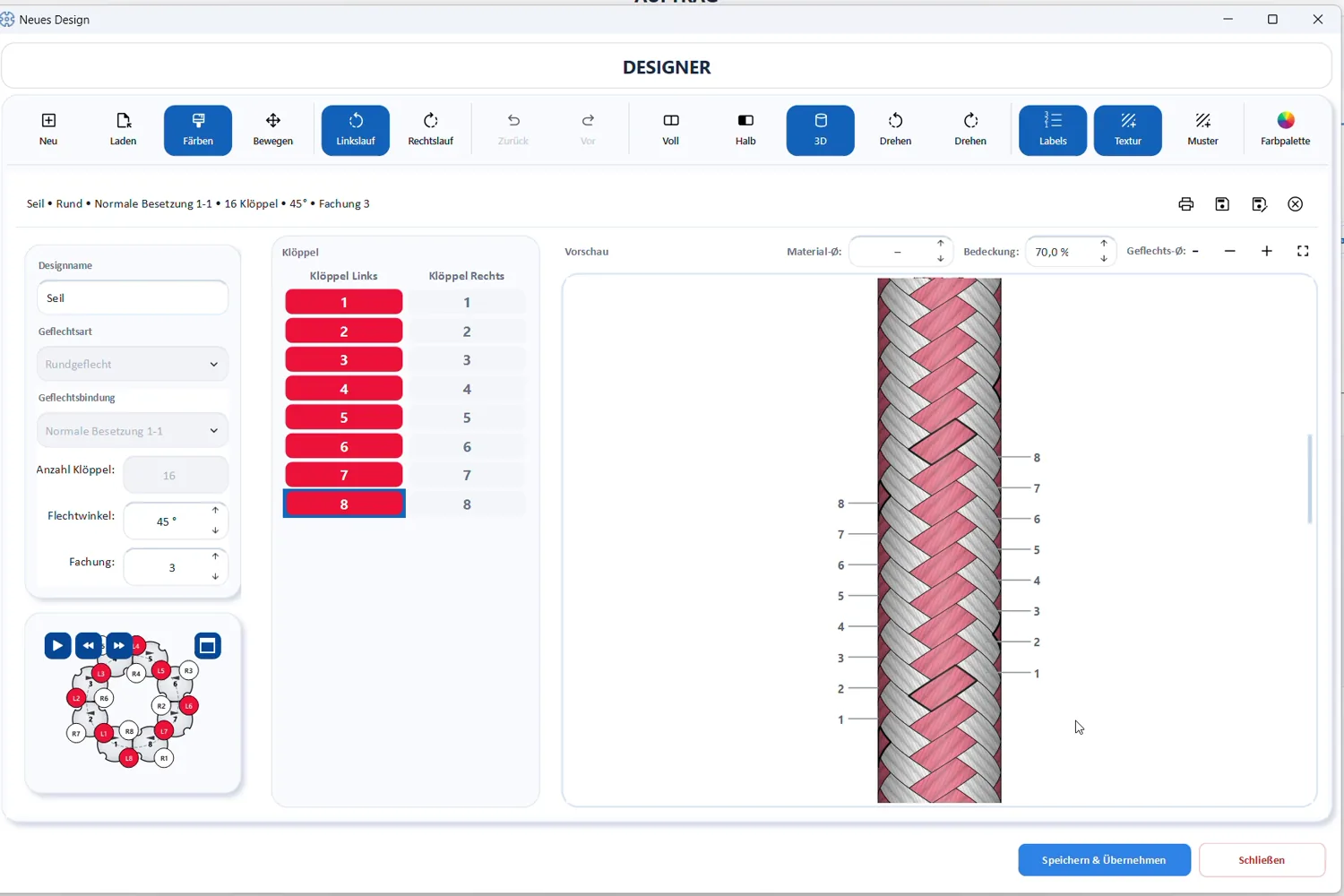Toggle Linkslauf rotation direction
The height and width of the screenshot is (896, 1344).
(x=356, y=130)
